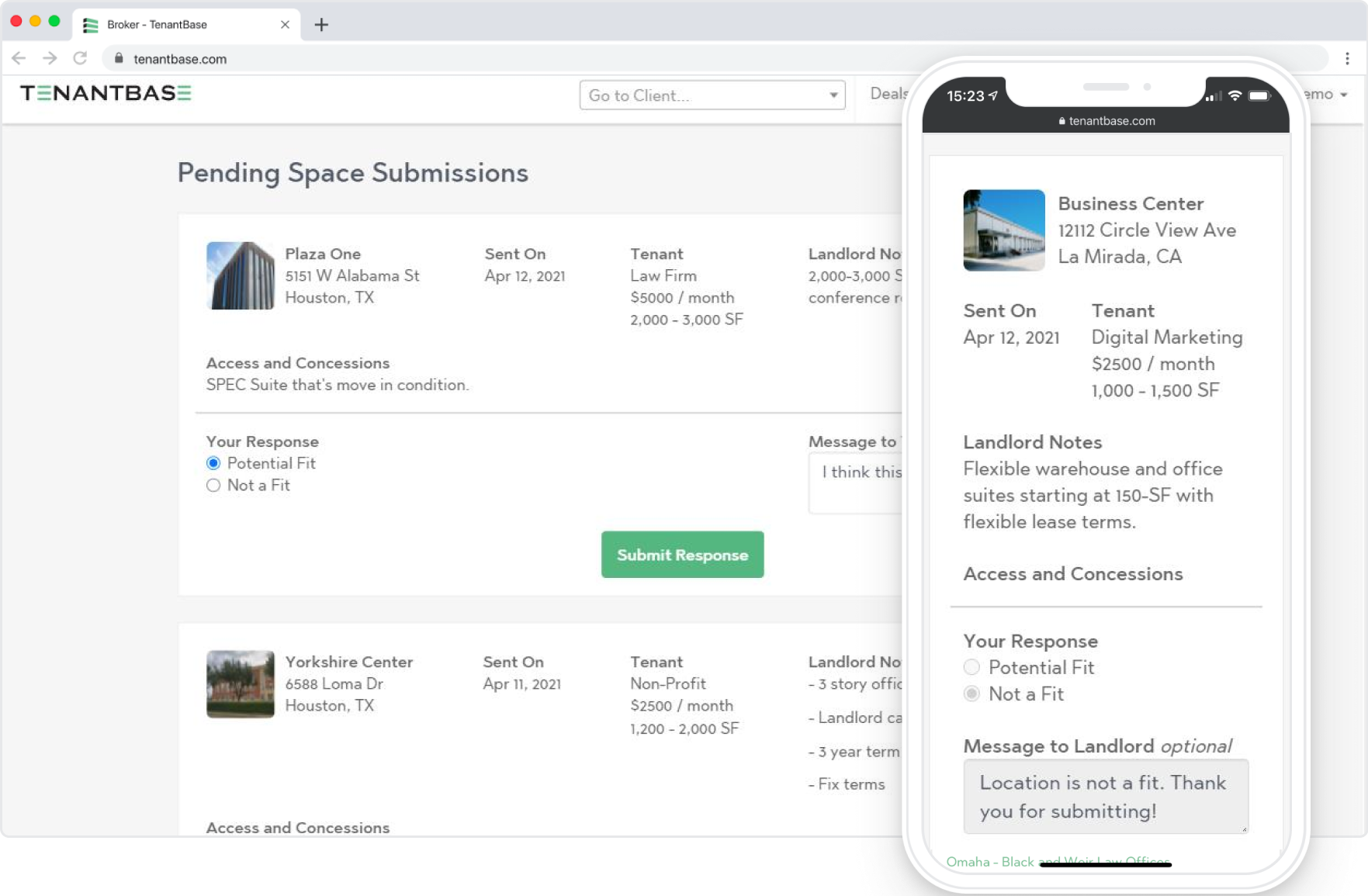Click the phone home indicator bar
The image size is (1368, 896).
click(1105, 864)
